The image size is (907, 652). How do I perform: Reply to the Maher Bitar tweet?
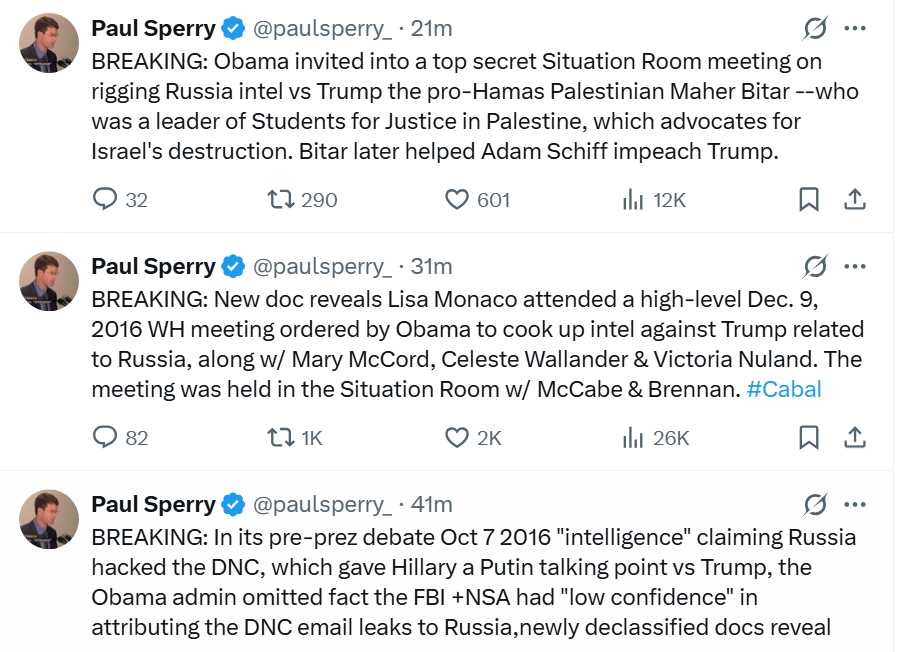tap(106, 199)
